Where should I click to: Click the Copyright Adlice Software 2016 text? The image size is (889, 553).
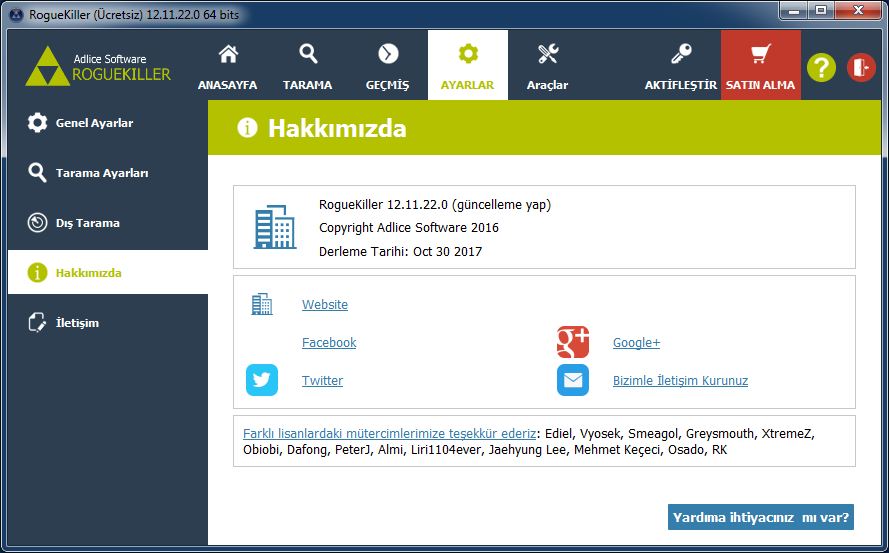click(409, 228)
